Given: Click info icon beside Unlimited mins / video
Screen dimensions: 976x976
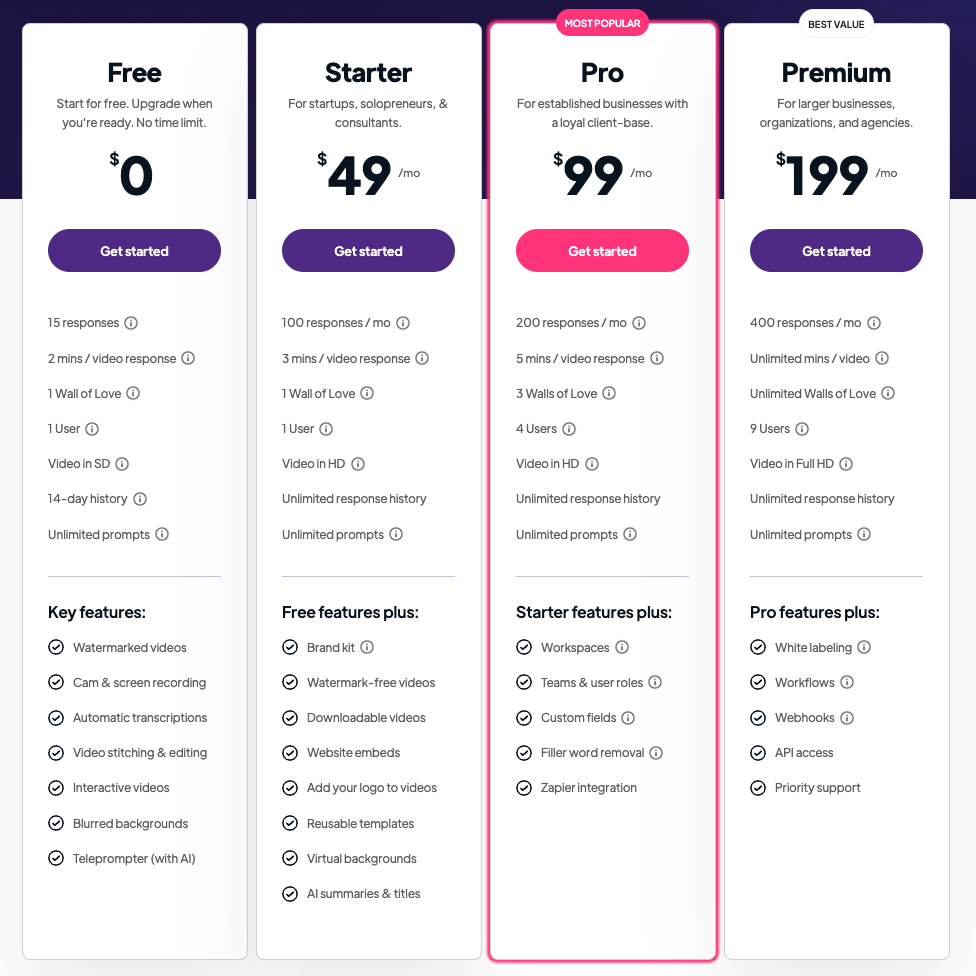Looking at the screenshot, I should (881, 359).
